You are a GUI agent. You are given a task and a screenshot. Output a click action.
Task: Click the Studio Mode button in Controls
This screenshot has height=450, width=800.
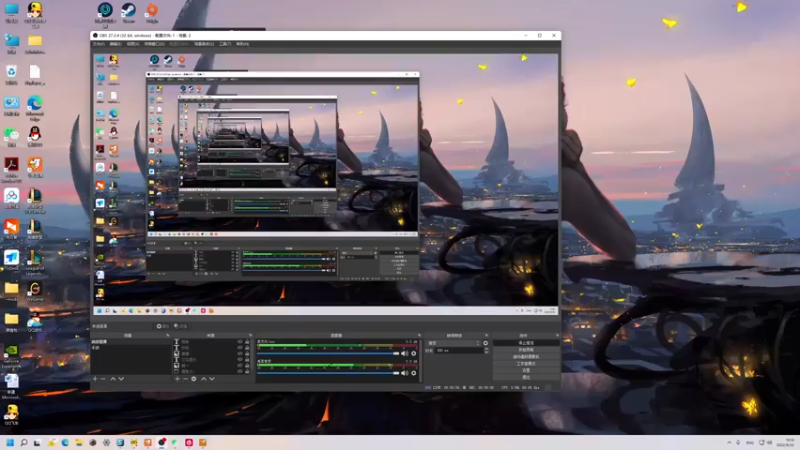tap(526, 364)
